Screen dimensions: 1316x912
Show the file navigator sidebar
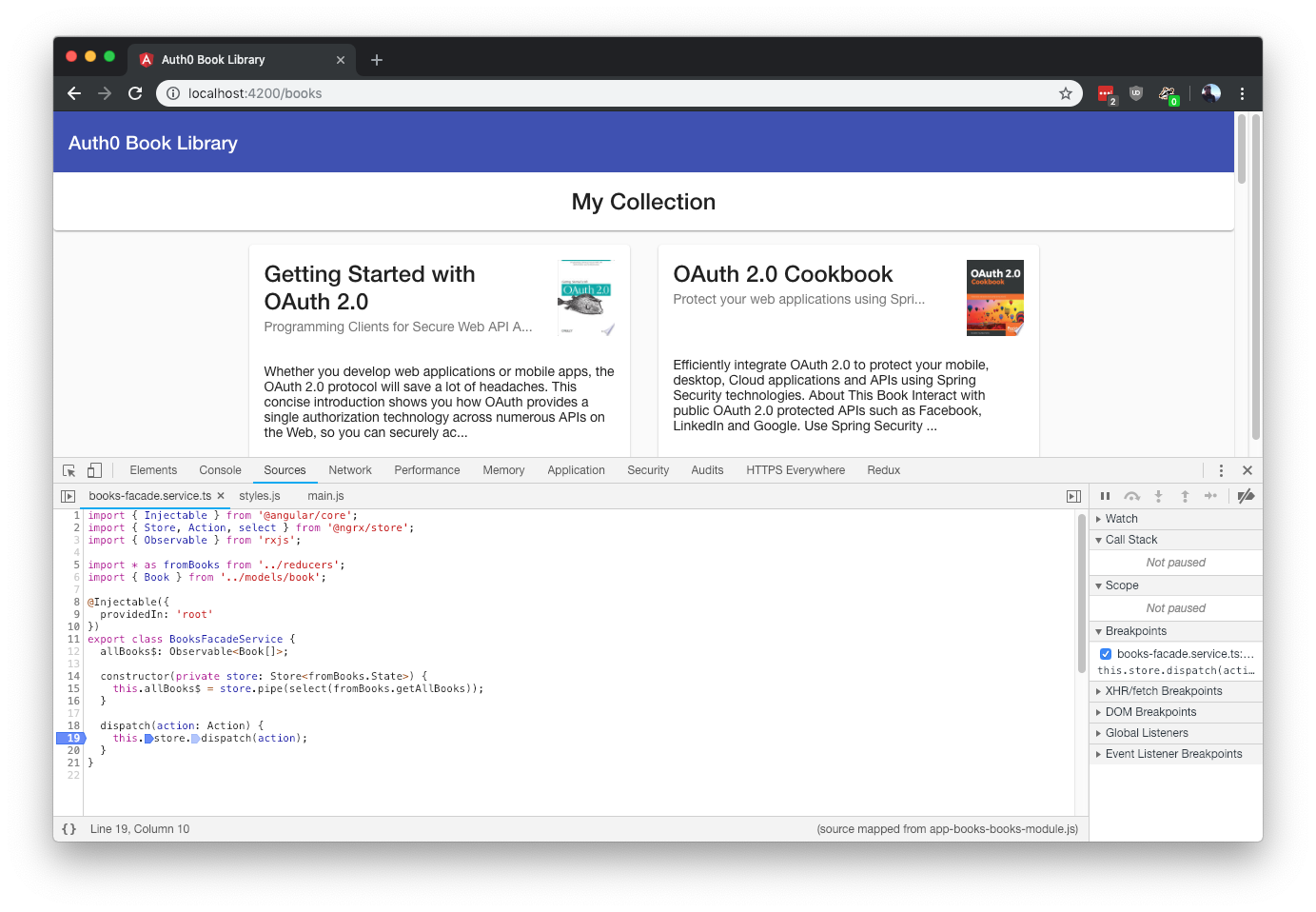tap(68, 496)
